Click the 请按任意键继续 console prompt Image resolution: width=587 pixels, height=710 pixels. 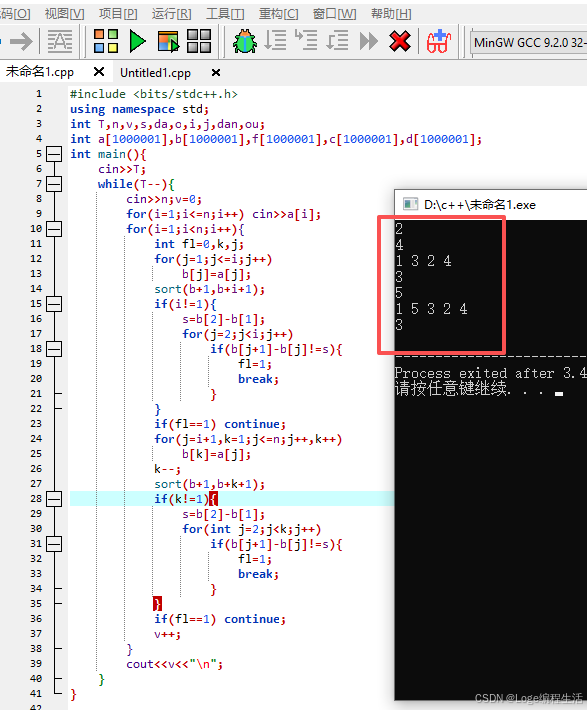click(453, 389)
